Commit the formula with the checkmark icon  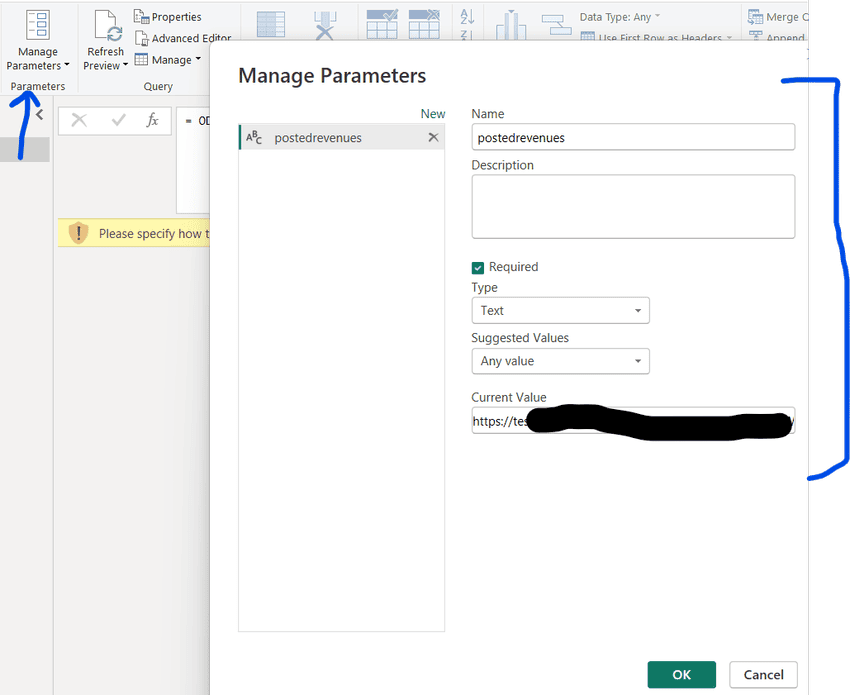(x=119, y=120)
